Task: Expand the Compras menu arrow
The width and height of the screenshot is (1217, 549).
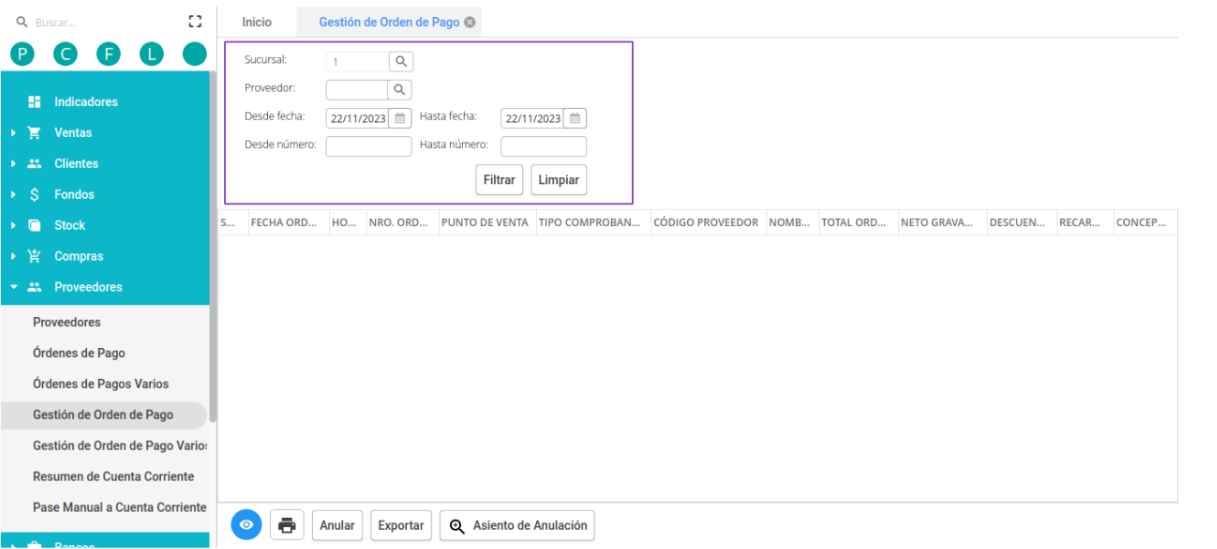Action: [13, 257]
